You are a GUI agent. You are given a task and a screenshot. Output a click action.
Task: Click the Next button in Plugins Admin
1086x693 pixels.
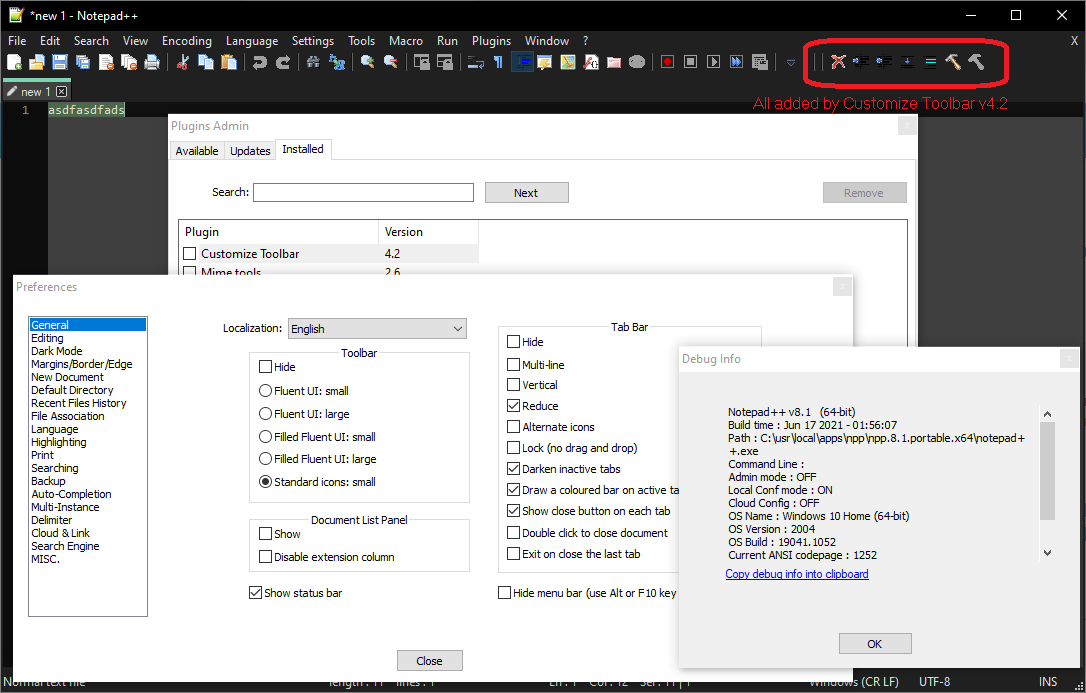tap(526, 193)
